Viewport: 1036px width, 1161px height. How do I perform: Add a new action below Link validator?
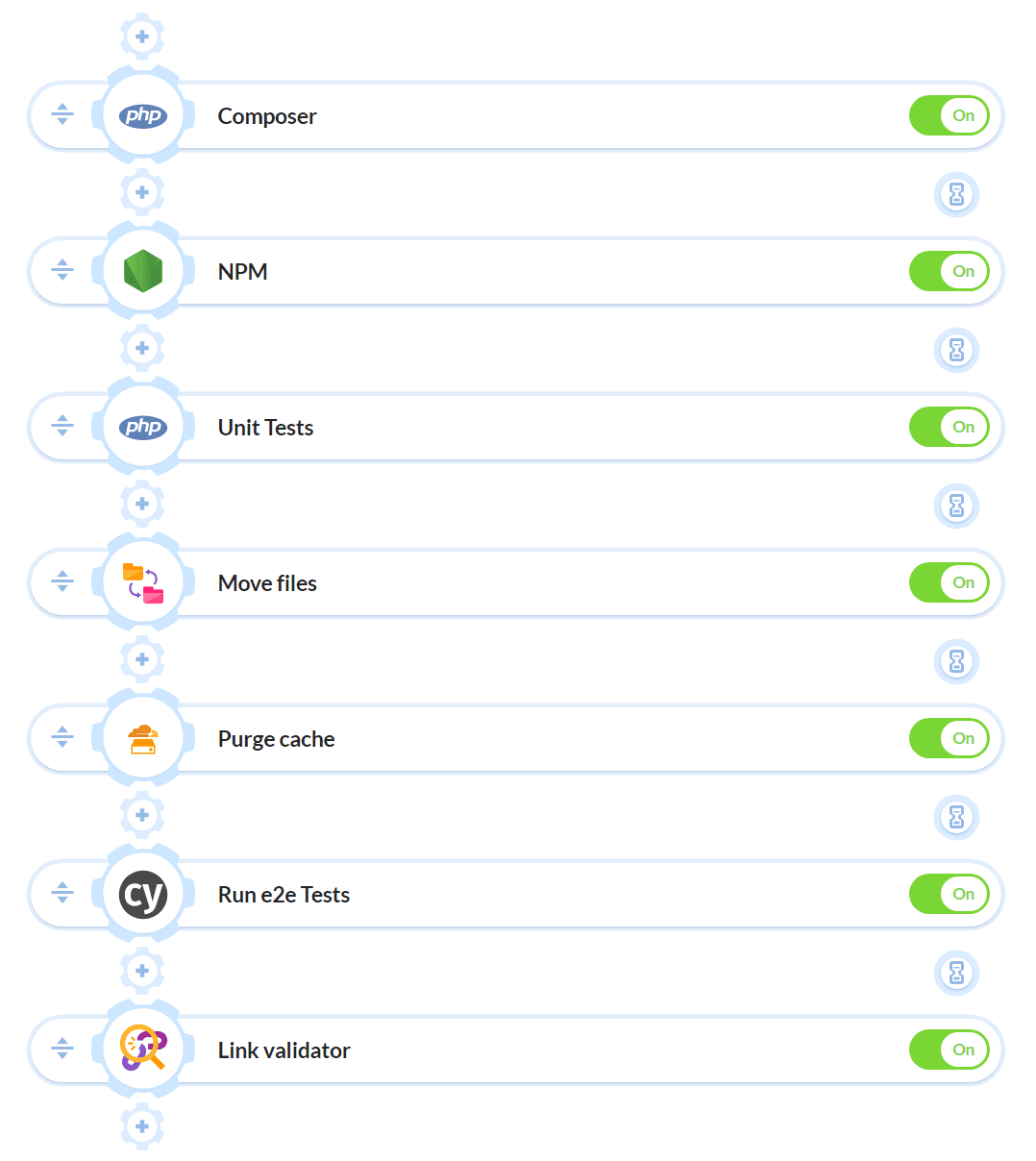click(142, 1126)
